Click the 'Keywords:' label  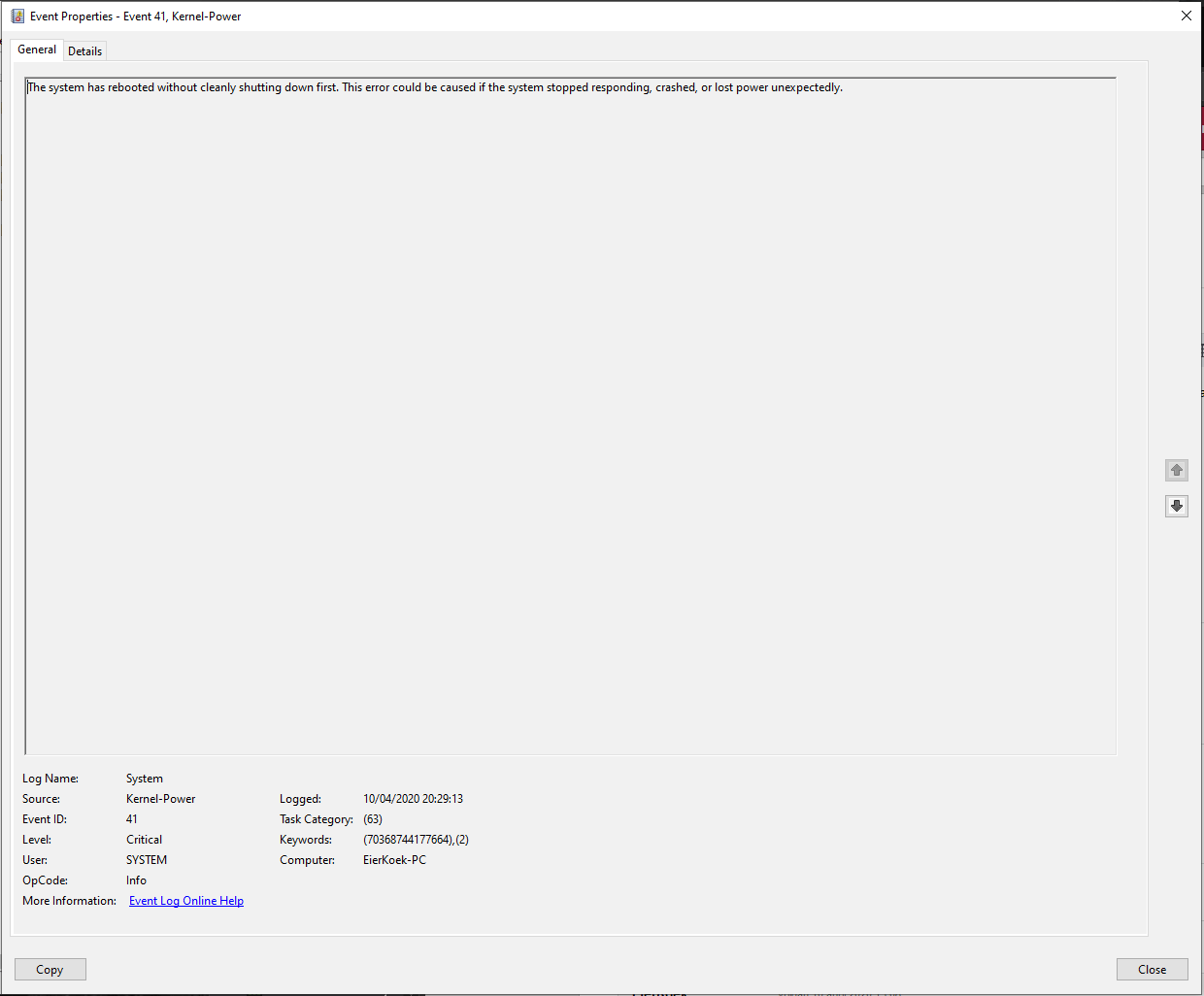coord(306,840)
